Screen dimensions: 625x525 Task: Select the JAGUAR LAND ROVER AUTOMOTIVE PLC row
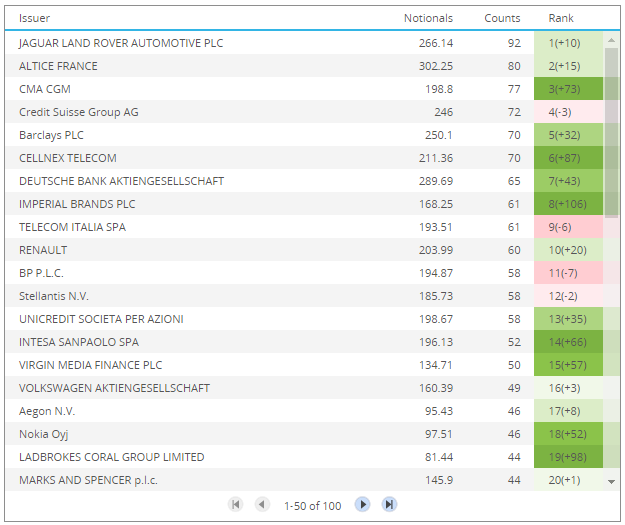305,43
